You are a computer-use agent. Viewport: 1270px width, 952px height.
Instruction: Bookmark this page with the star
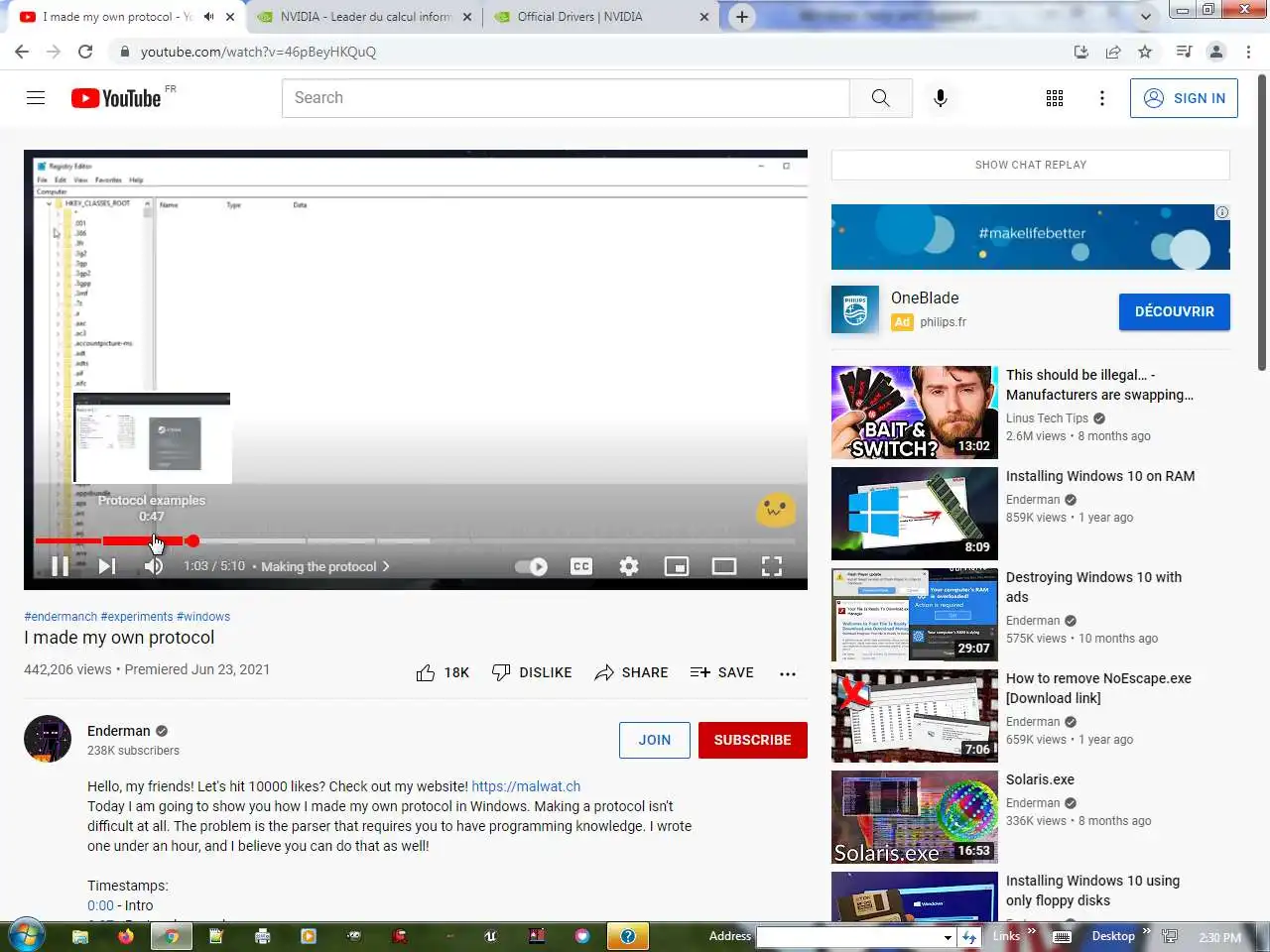[1145, 52]
